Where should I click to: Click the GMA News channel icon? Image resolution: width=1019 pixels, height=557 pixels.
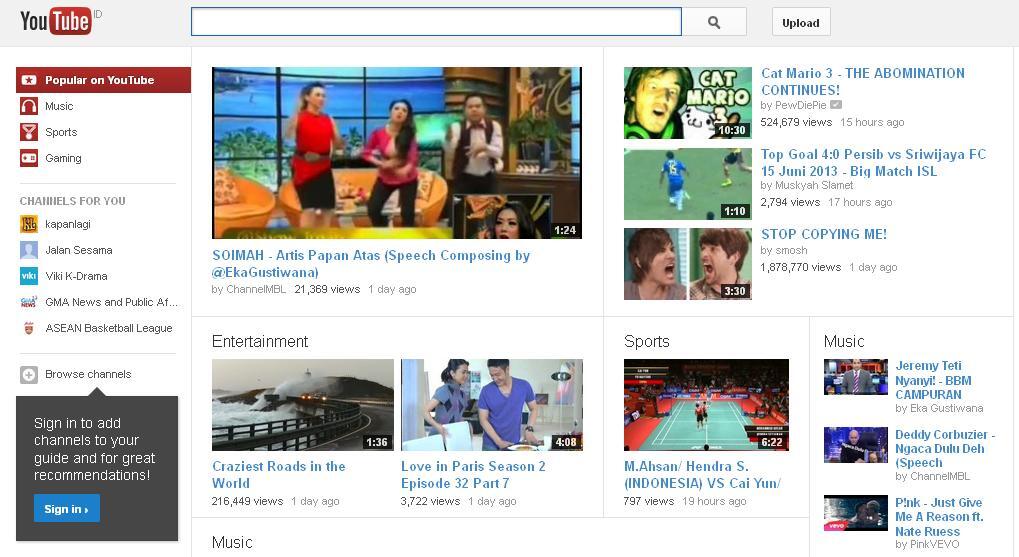[x=29, y=302]
